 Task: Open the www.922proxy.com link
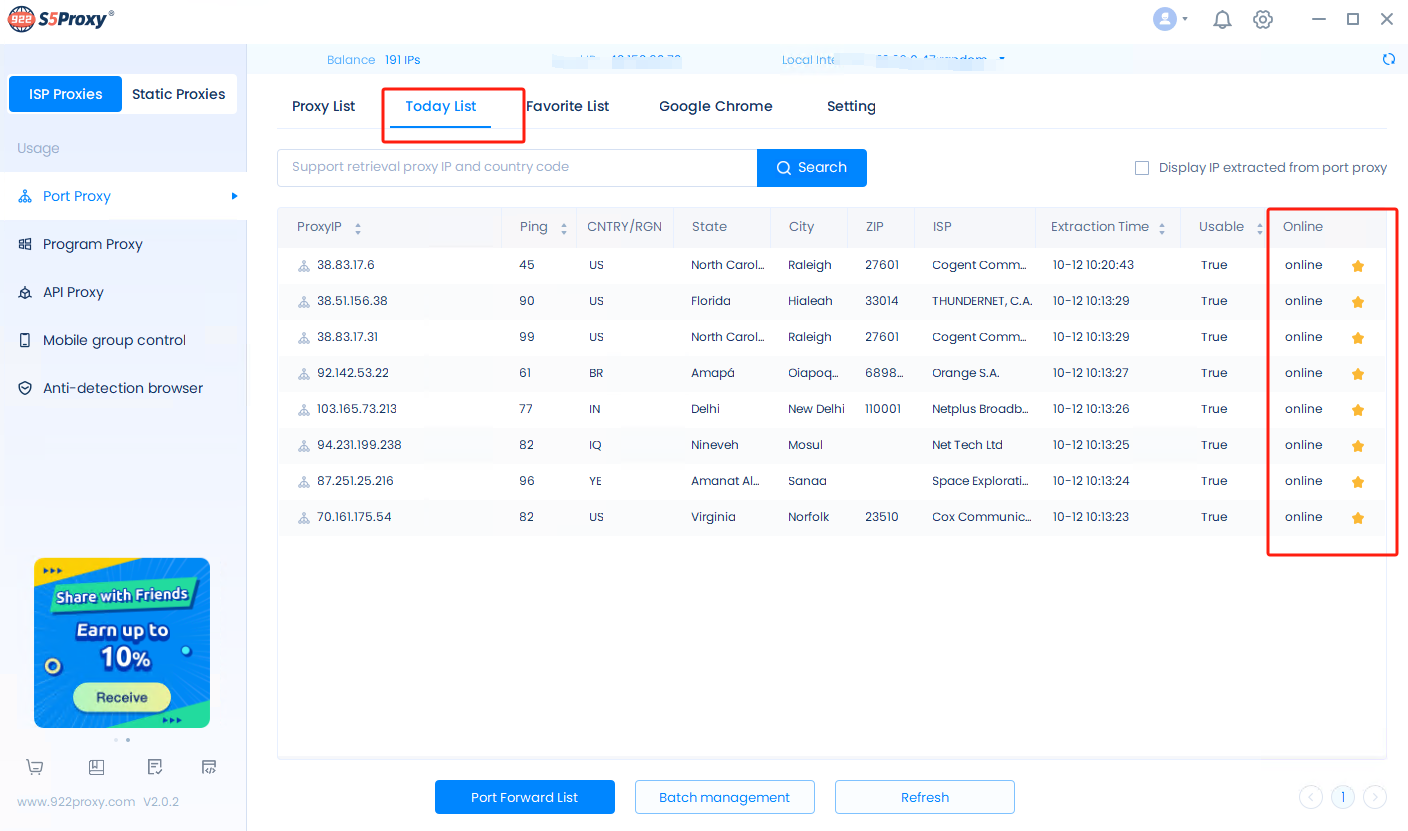point(76,801)
